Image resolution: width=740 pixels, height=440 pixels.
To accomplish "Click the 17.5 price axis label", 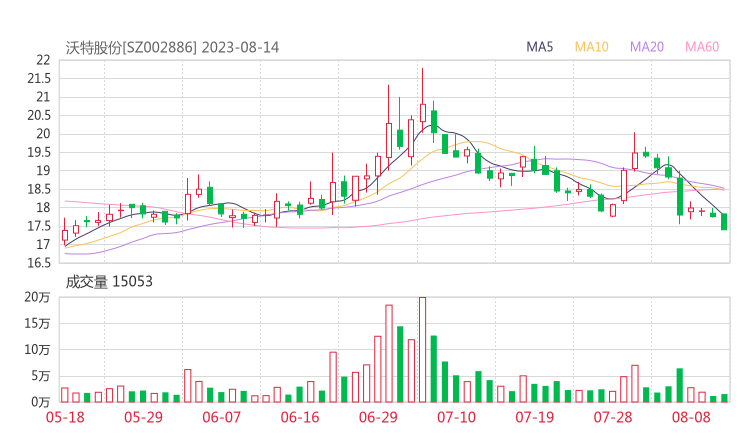I will pyautogui.click(x=39, y=226).
